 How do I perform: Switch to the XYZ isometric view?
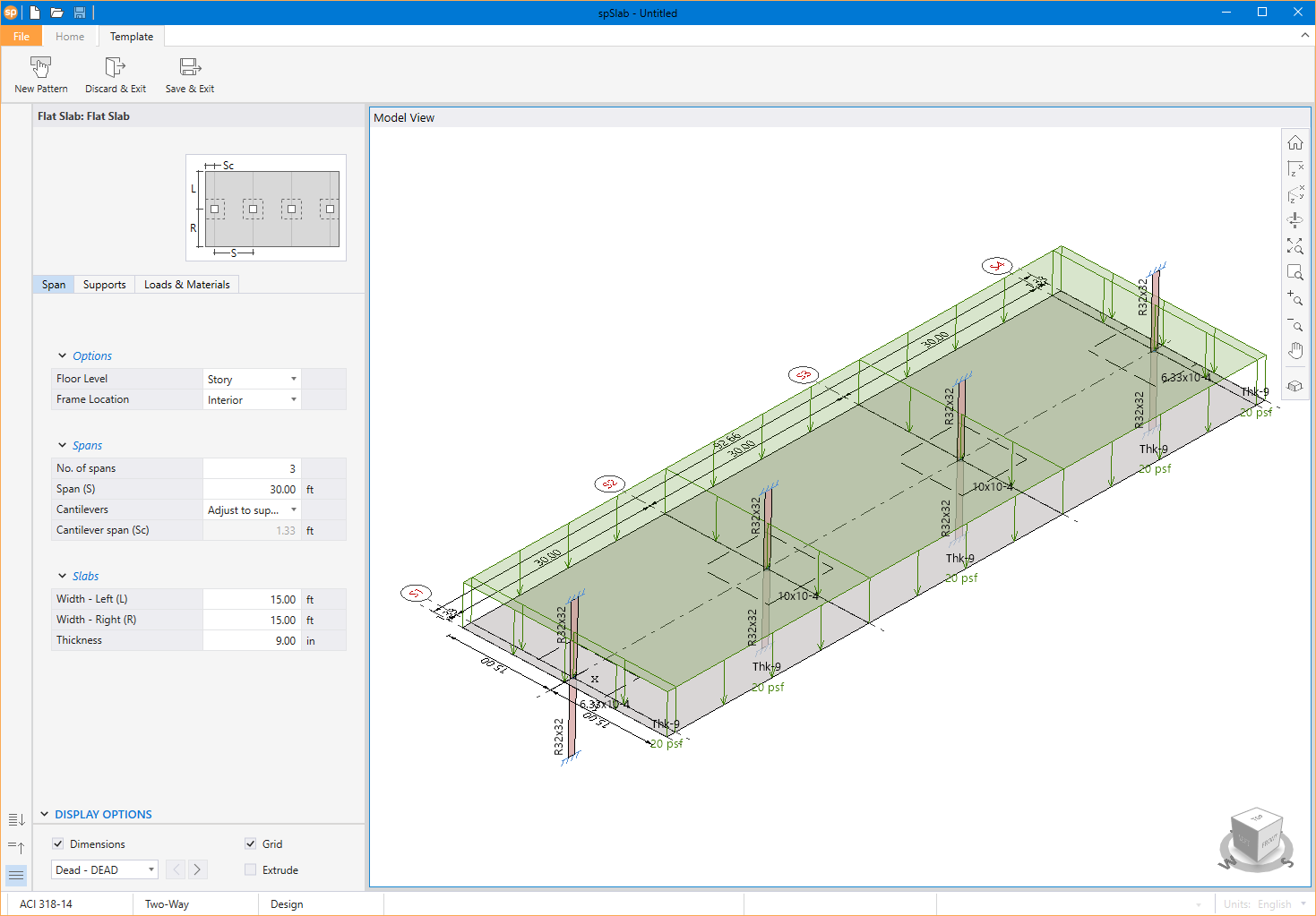[x=1295, y=194]
